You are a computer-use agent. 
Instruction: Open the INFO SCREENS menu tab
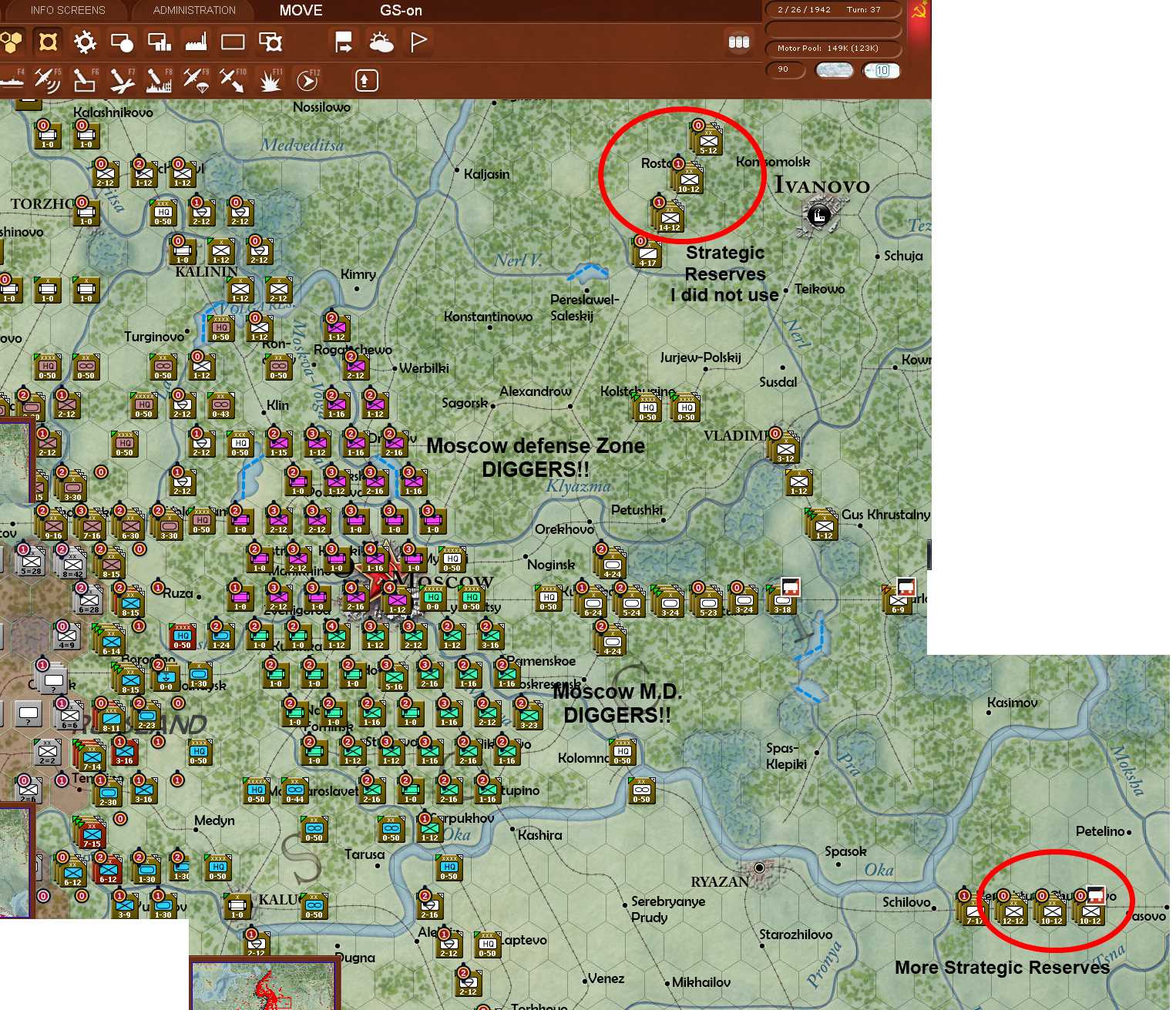pos(68,10)
